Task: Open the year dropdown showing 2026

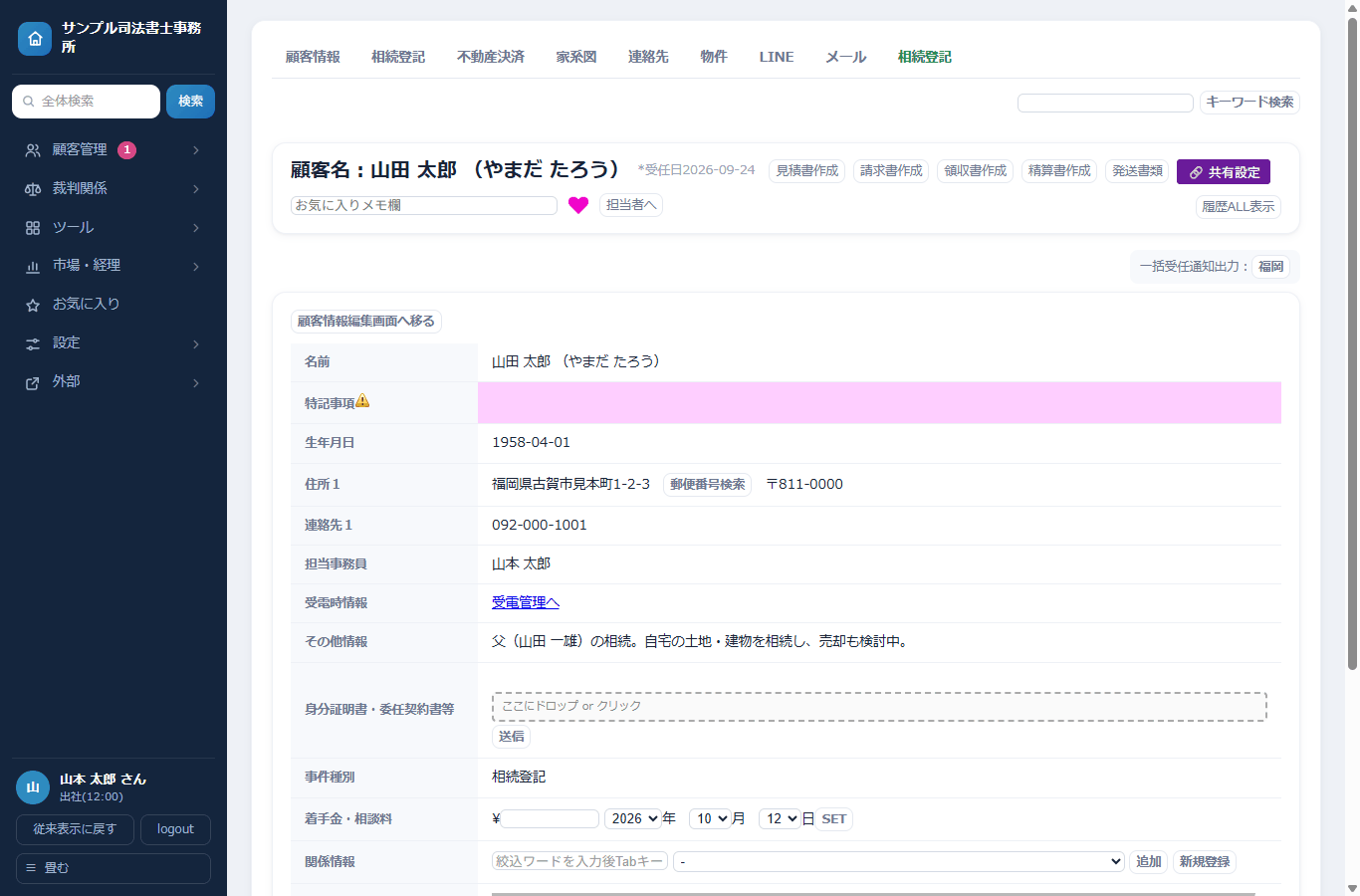Action: [633, 819]
